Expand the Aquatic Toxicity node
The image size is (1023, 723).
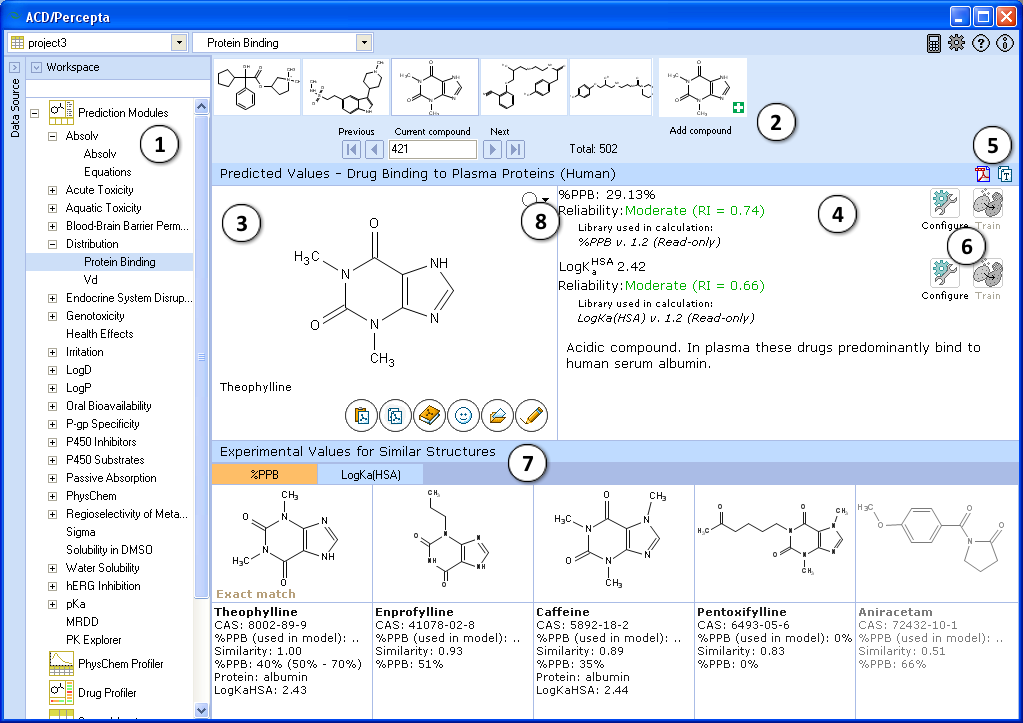[x=52, y=208]
